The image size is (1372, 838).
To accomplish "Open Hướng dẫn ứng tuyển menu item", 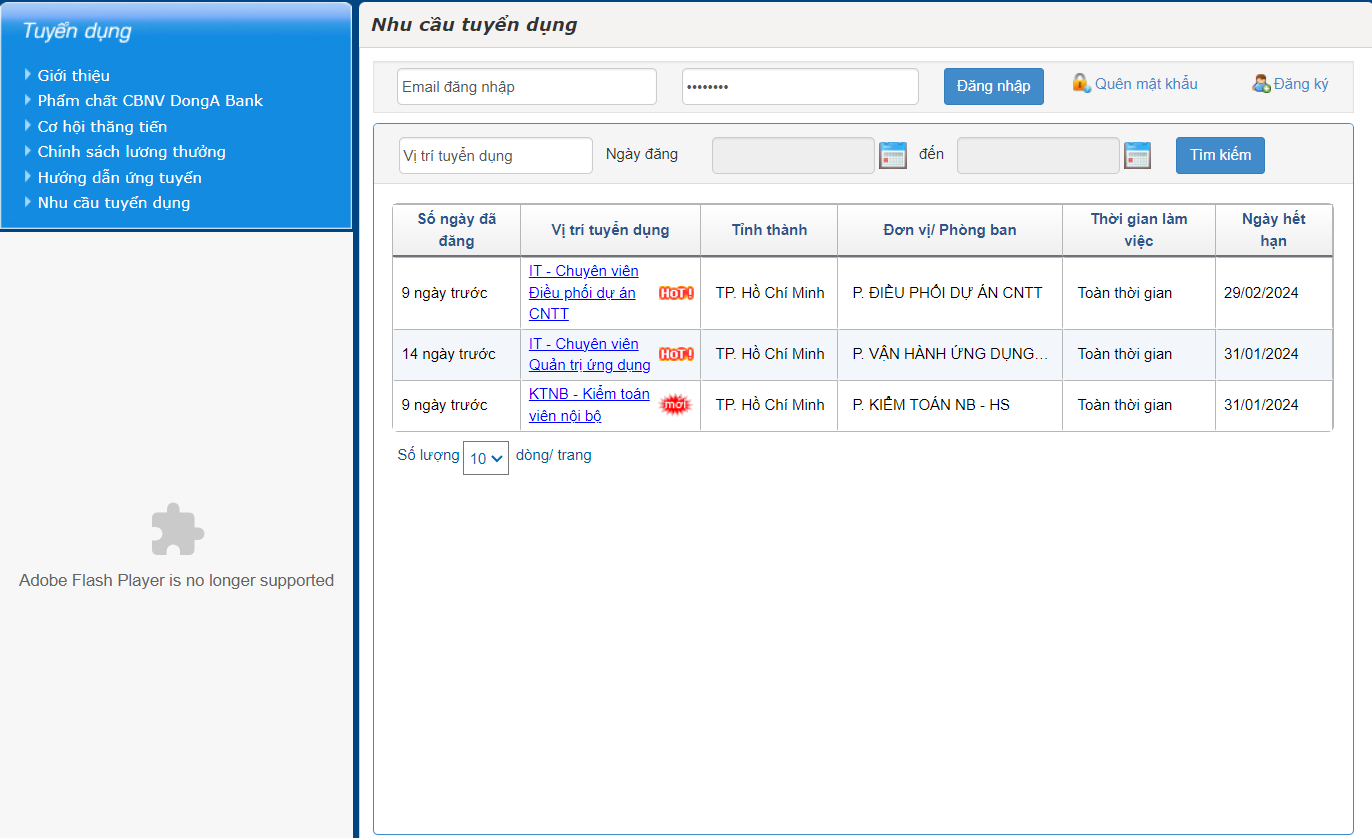I will (120, 178).
